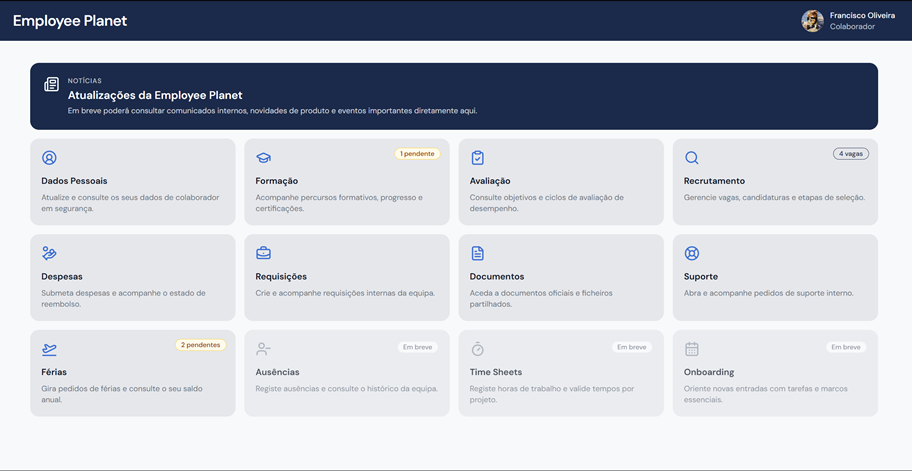Open the Despesas hand coin icon
Viewport: 912px width, 471px height.
[49, 253]
